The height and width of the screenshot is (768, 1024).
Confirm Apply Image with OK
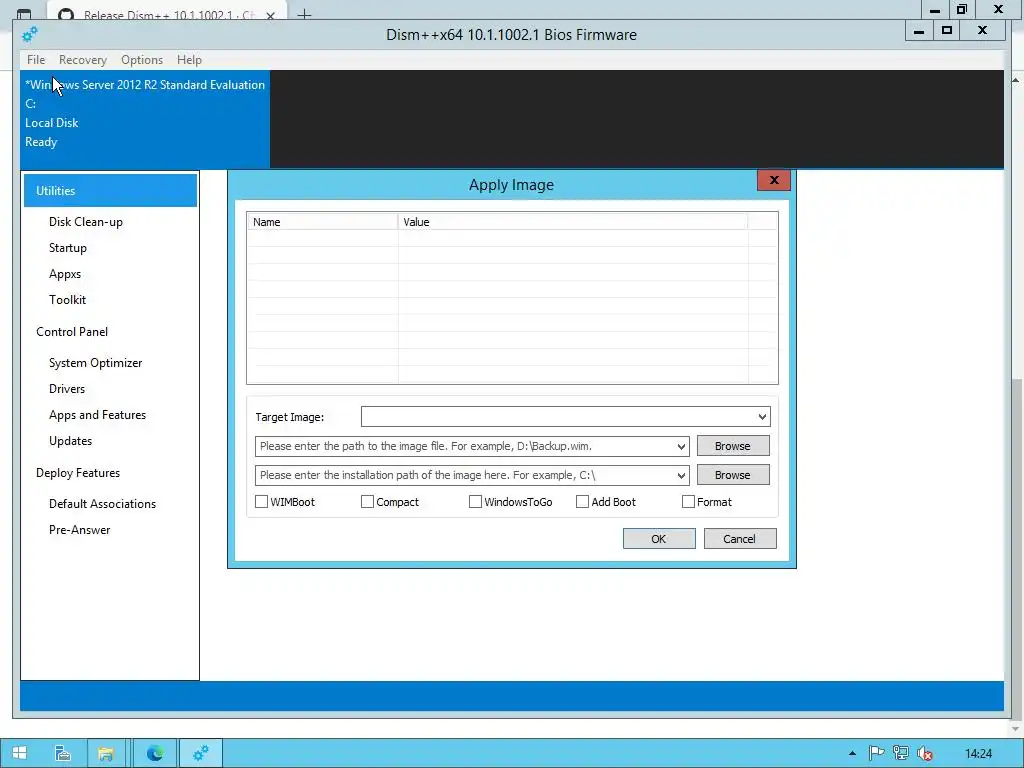click(x=659, y=539)
